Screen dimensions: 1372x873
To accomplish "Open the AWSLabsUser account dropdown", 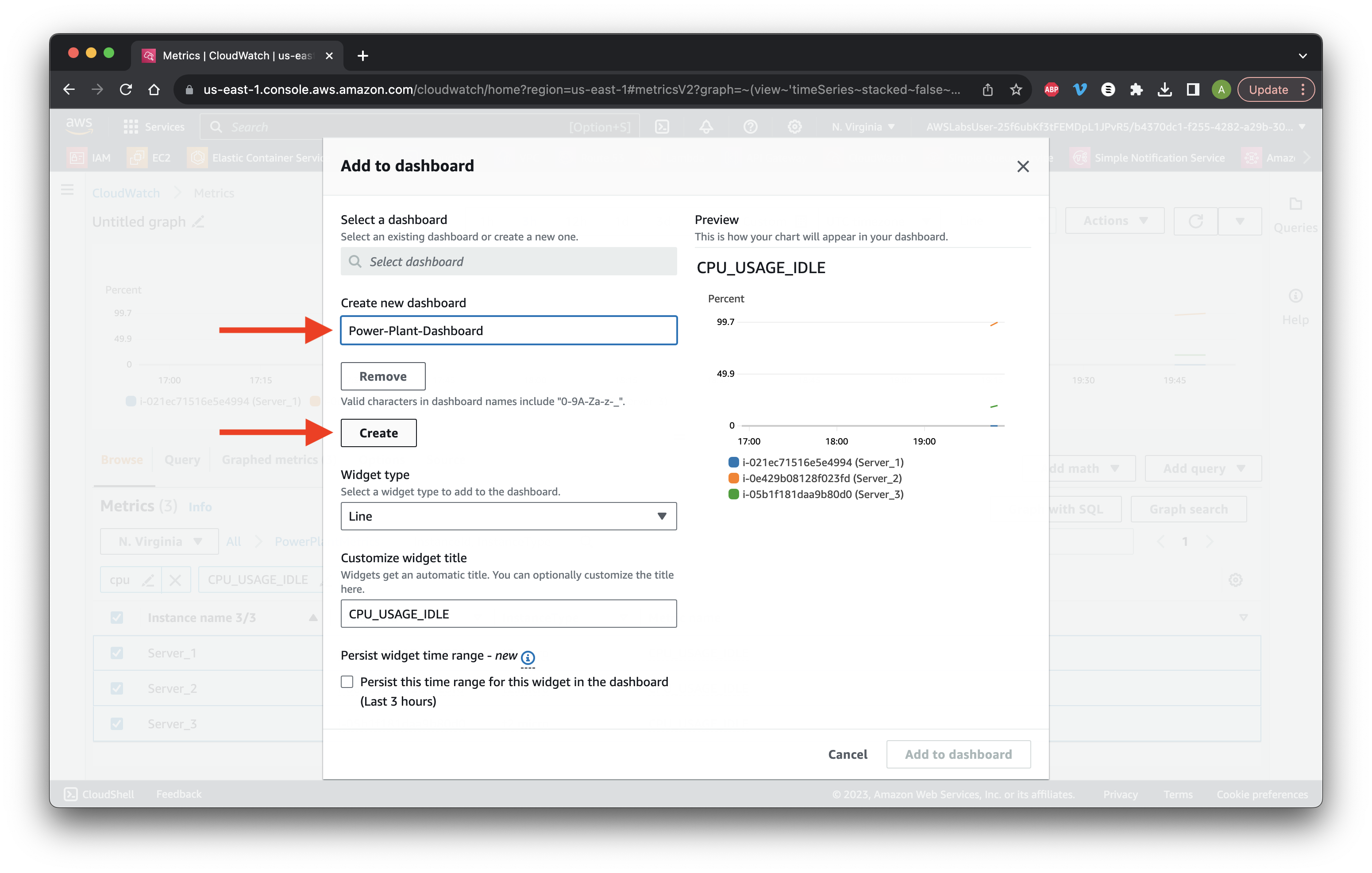I will (x=1115, y=127).
